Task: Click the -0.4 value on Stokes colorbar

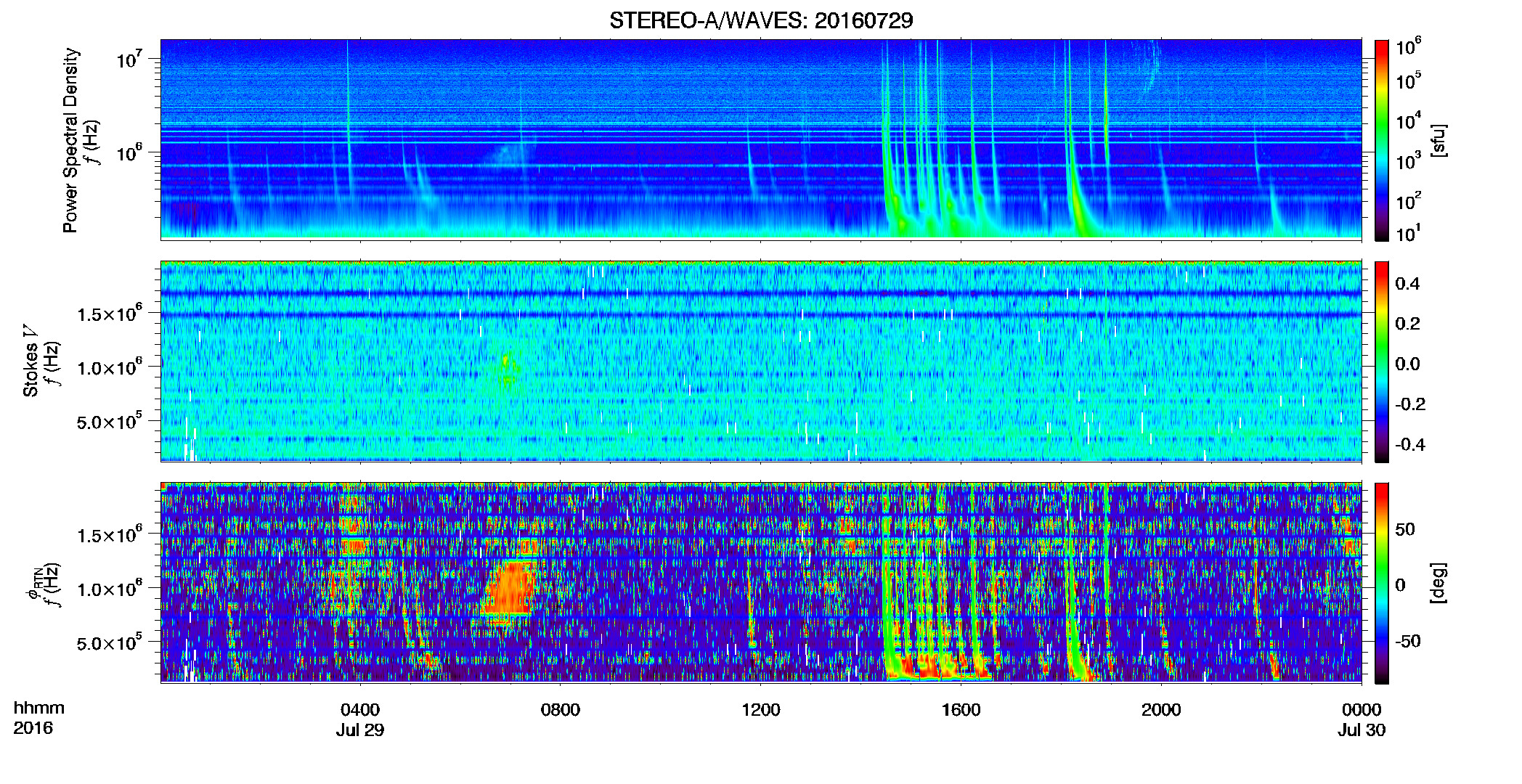Action: pos(1410,444)
